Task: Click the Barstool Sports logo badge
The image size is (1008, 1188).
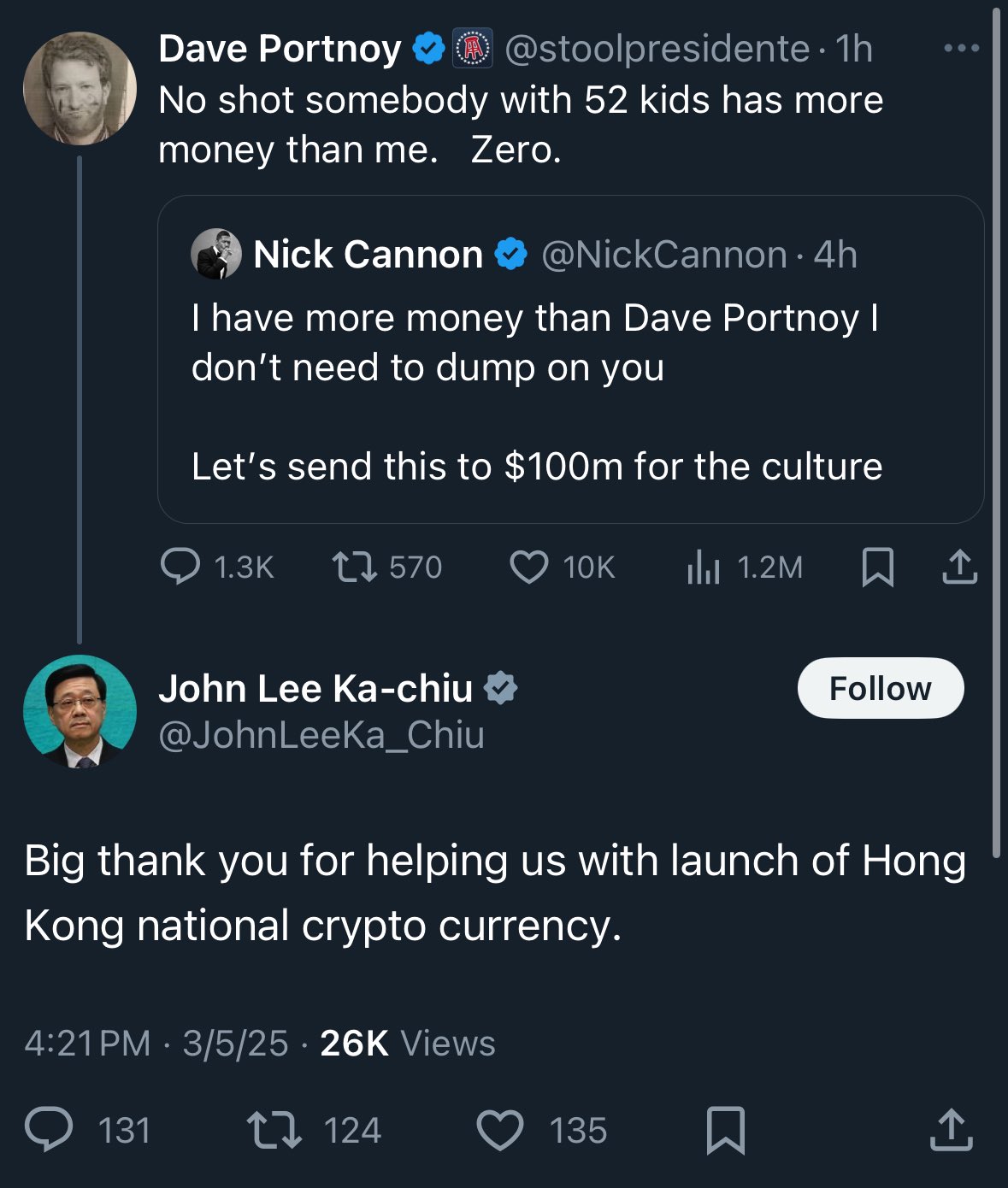Action: point(471,47)
